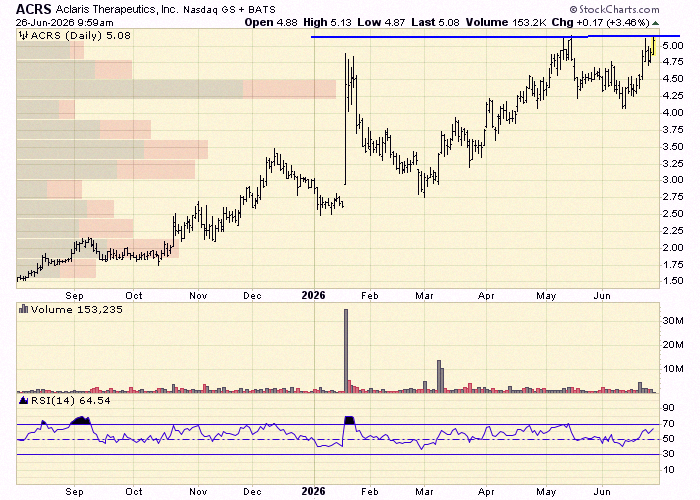700x500 pixels.
Task: Click the ACRS ticker symbol in the title
Action: (x=34, y=9)
